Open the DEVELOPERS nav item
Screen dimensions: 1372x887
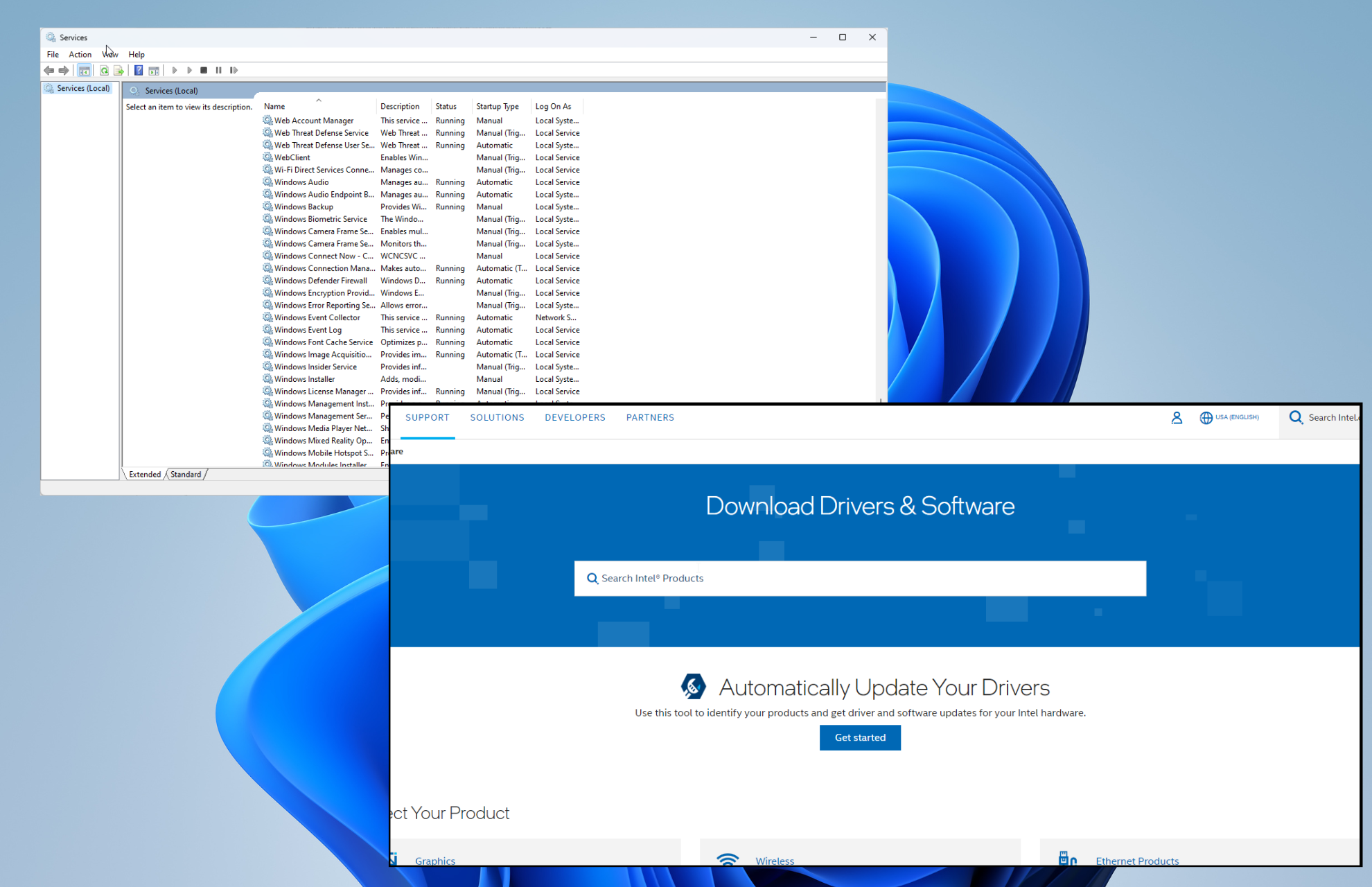(x=575, y=418)
